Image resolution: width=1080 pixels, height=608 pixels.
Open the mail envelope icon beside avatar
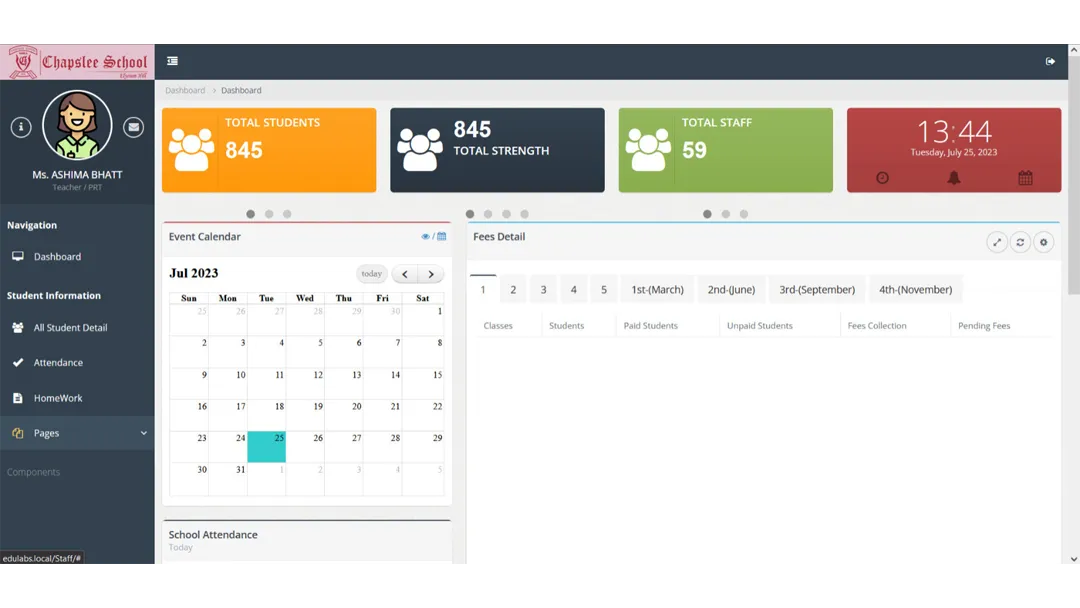134,127
